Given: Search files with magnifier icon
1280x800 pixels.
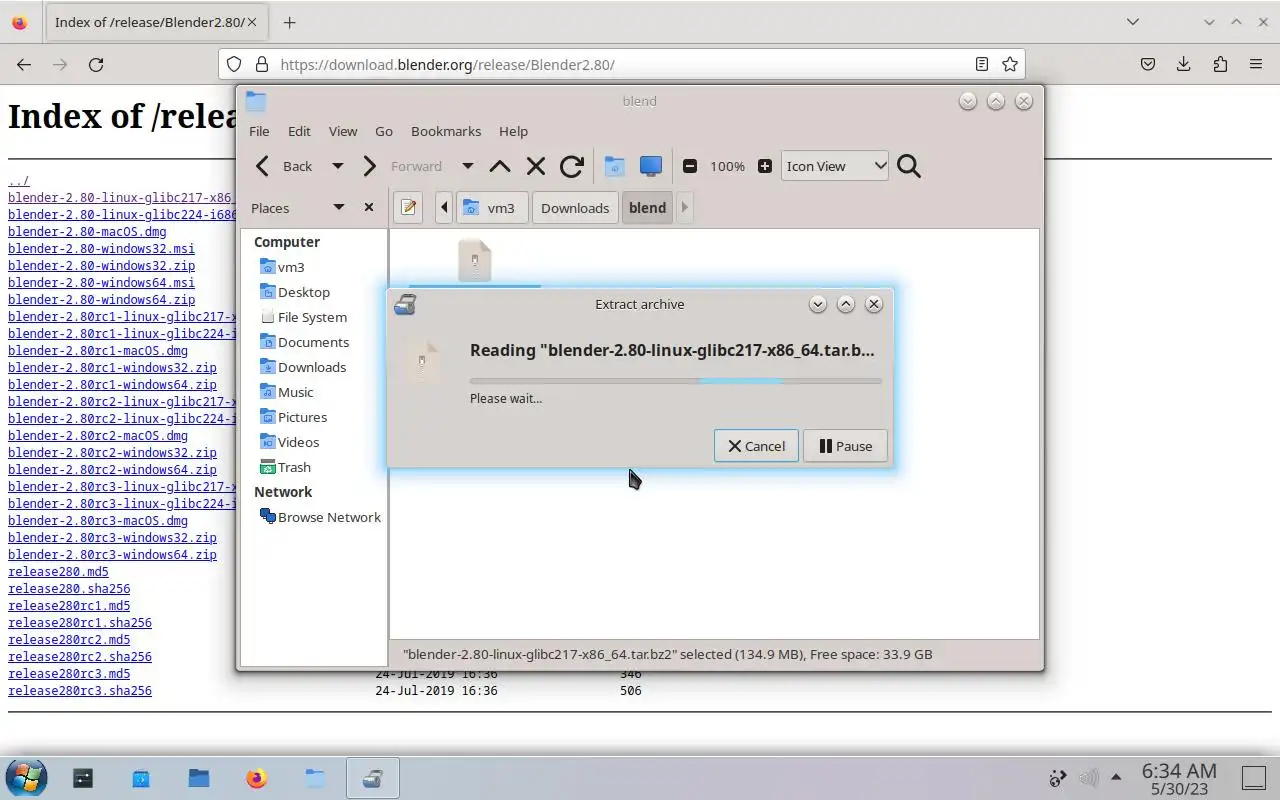Looking at the screenshot, I should point(908,166).
